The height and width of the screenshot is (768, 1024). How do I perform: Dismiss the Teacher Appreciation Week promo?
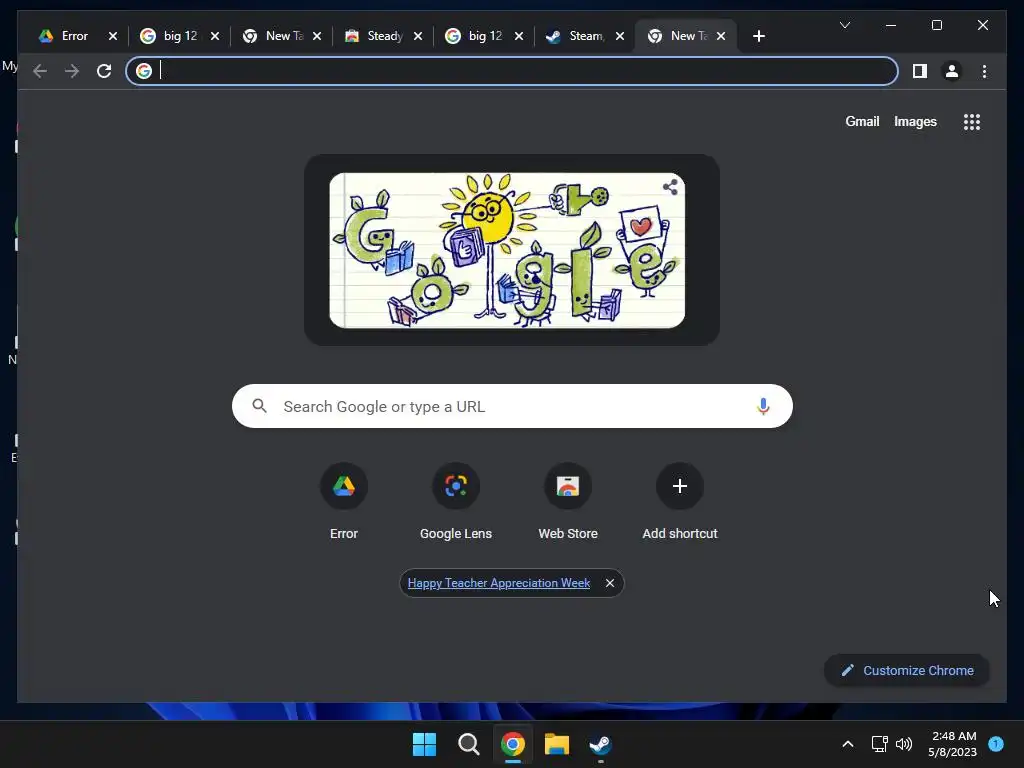pos(609,583)
